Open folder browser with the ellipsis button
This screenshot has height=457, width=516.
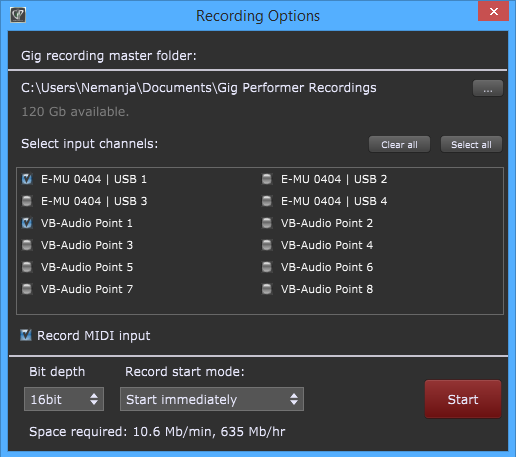pos(488,88)
